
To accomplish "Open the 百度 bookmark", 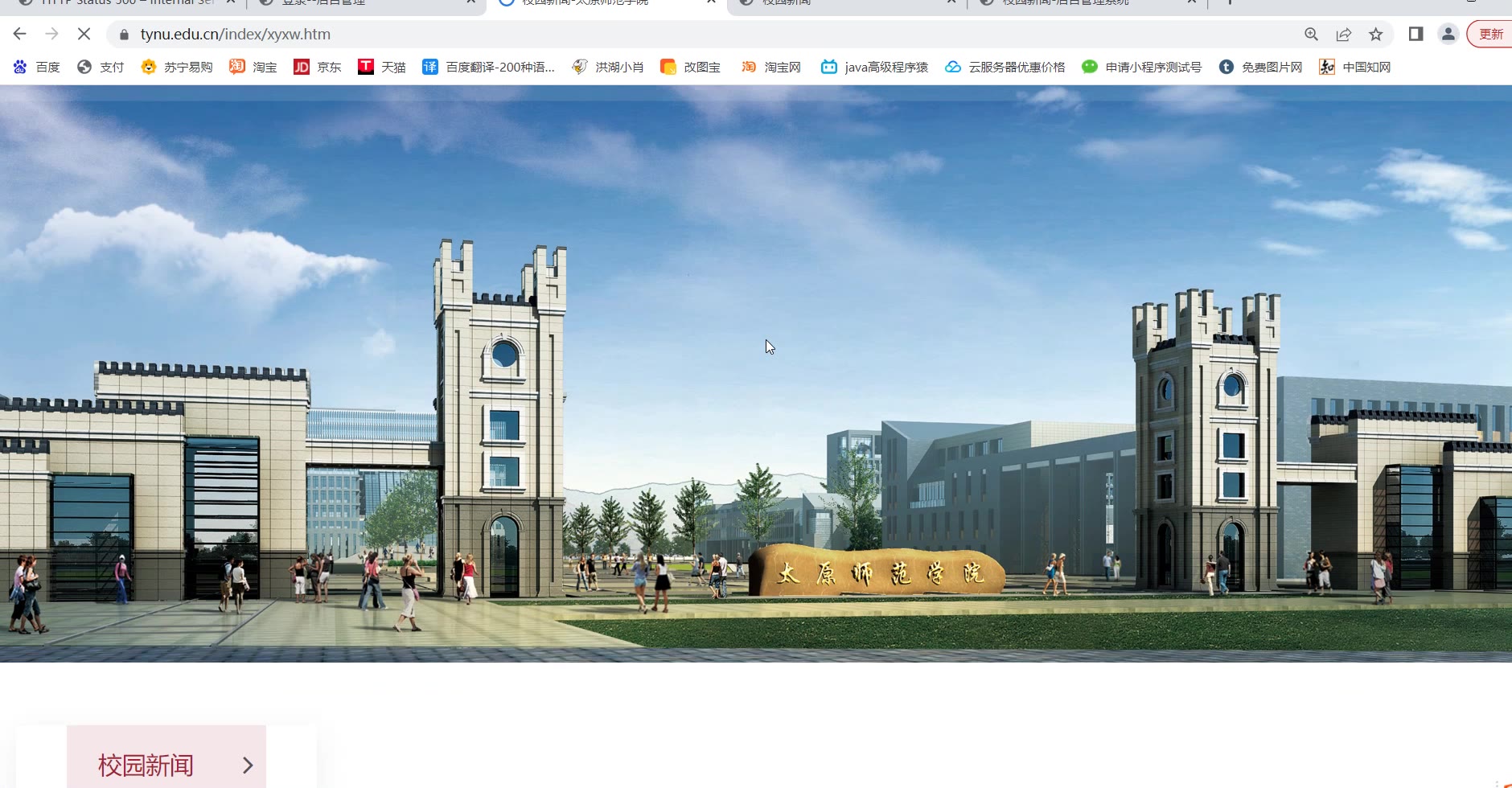I will (x=37, y=67).
